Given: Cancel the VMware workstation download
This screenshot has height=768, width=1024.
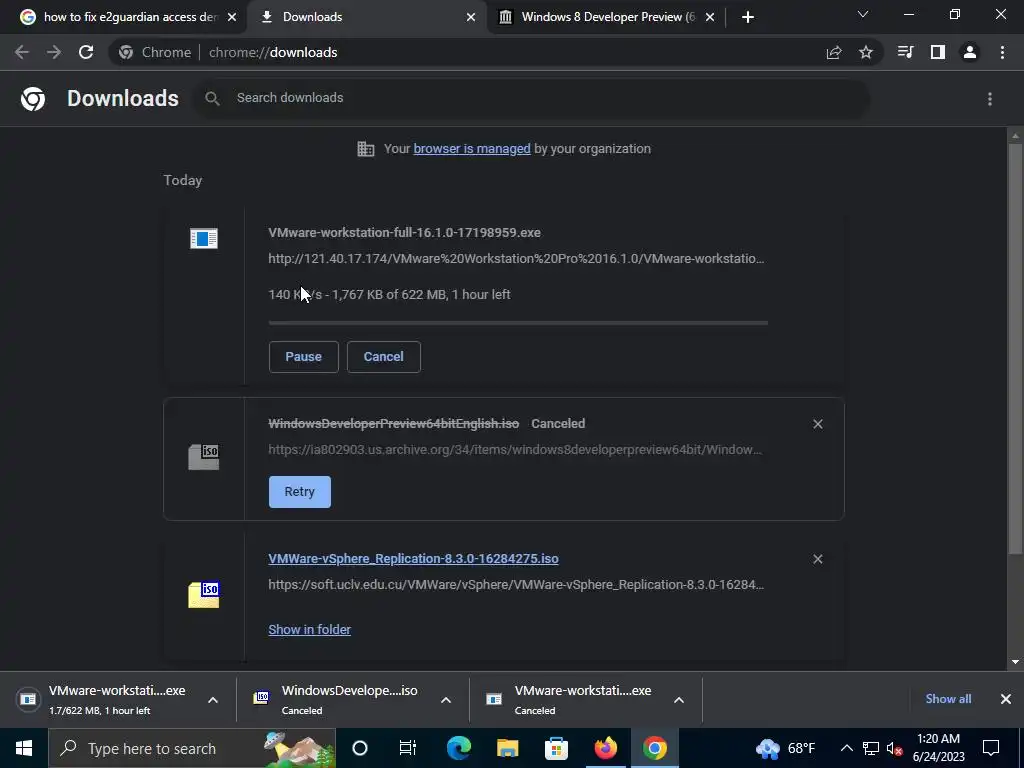Looking at the screenshot, I should click(x=383, y=357).
